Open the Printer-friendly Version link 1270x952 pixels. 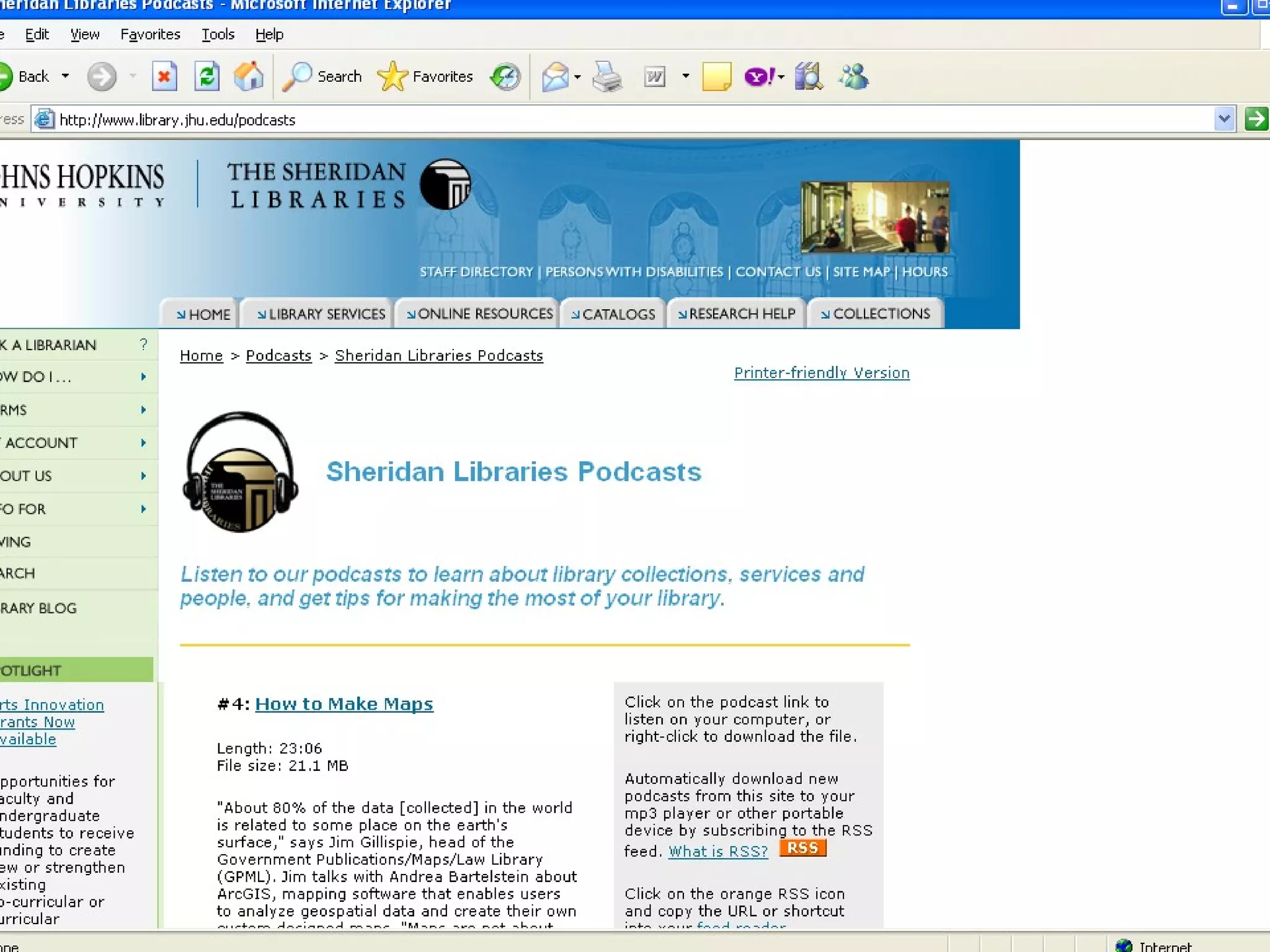click(x=822, y=373)
